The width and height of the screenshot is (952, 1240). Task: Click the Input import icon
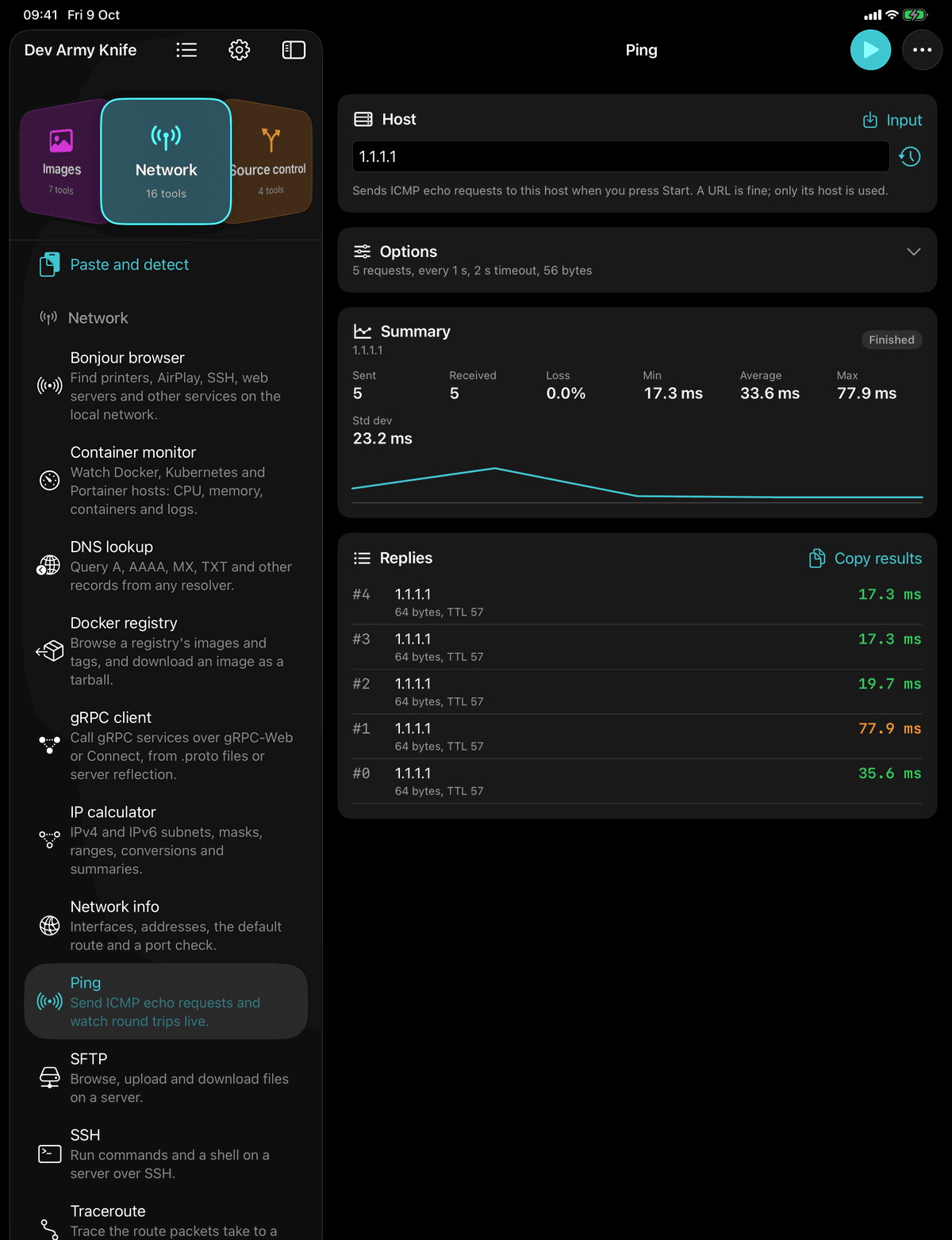coord(870,120)
